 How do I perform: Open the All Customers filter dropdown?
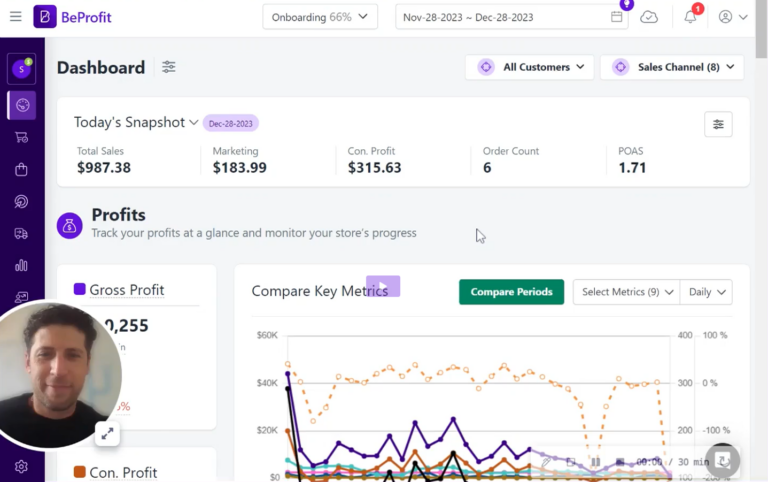click(x=529, y=67)
